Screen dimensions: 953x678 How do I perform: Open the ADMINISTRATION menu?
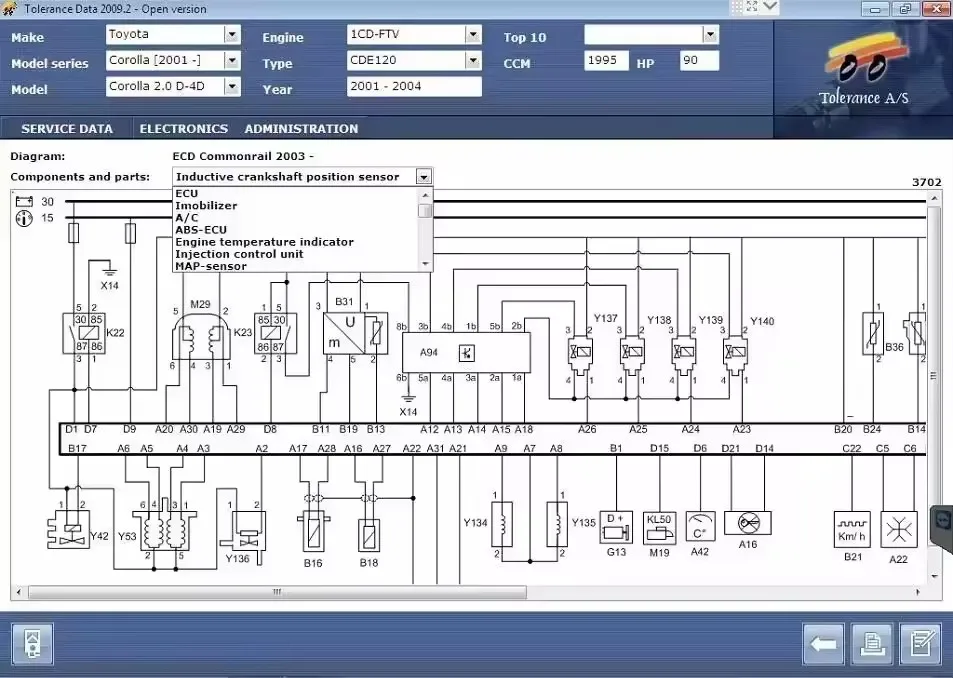(x=300, y=128)
